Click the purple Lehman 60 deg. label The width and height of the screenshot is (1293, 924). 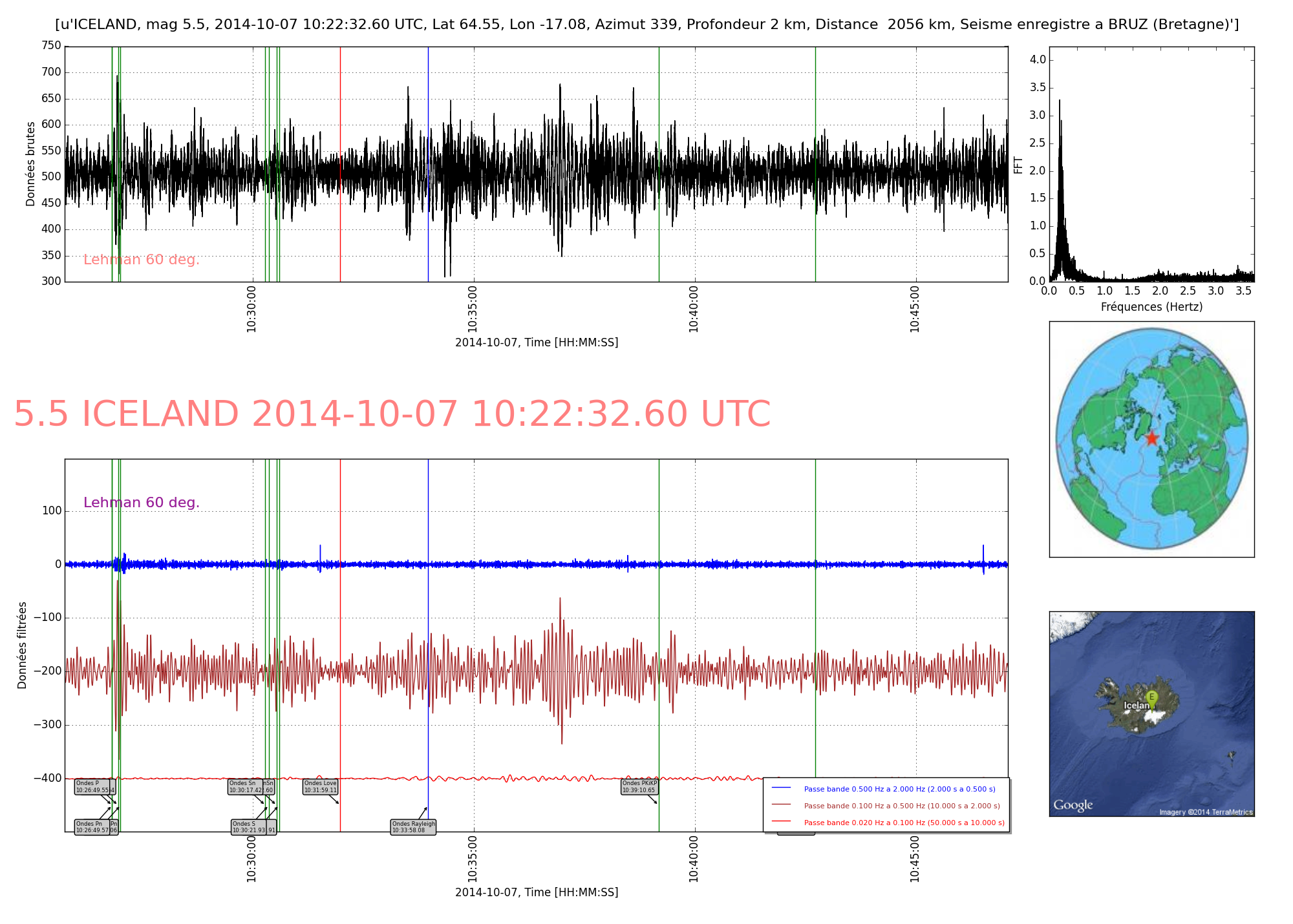[x=142, y=503]
